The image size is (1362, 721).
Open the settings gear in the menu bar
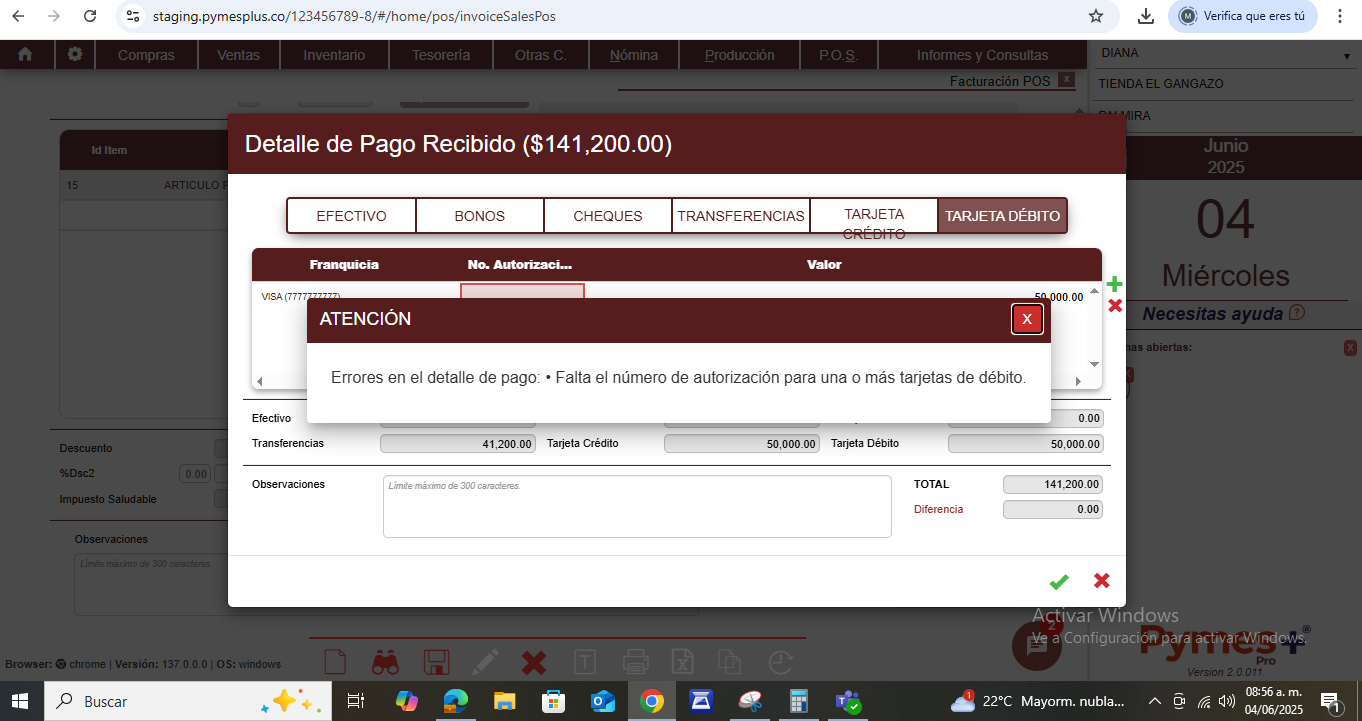pos(75,55)
